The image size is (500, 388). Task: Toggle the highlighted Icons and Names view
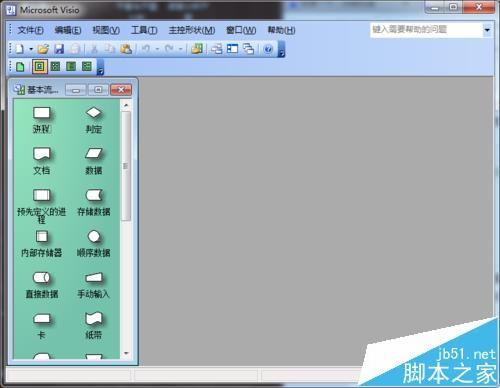40,67
